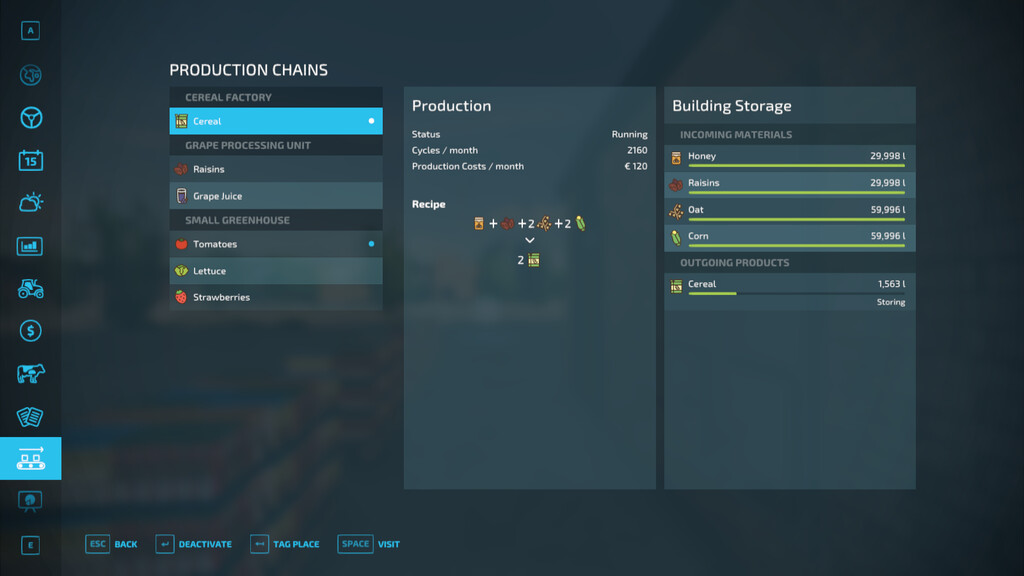Image resolution: width=1024 pixels, height=576 pixels.
Task: Select the Tomatoes production chain
Action: [x=275, y=244]
